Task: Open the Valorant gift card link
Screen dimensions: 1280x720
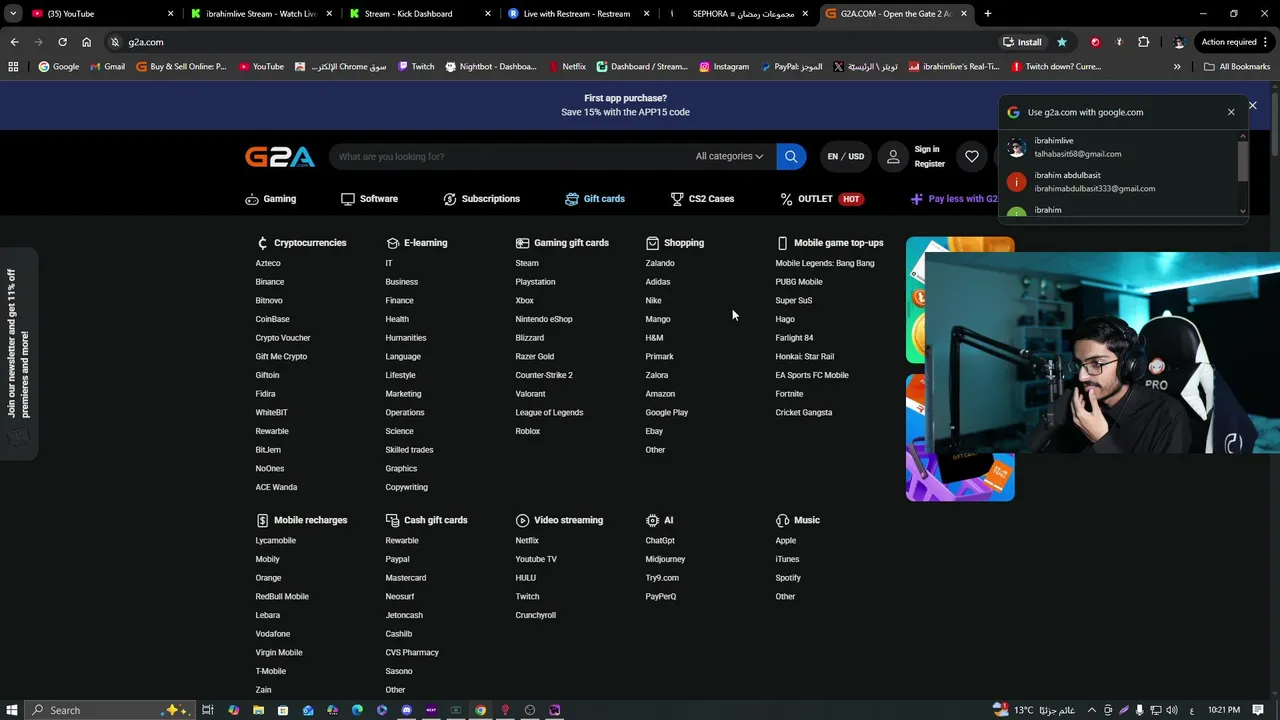Action: [x=530, y=394]
